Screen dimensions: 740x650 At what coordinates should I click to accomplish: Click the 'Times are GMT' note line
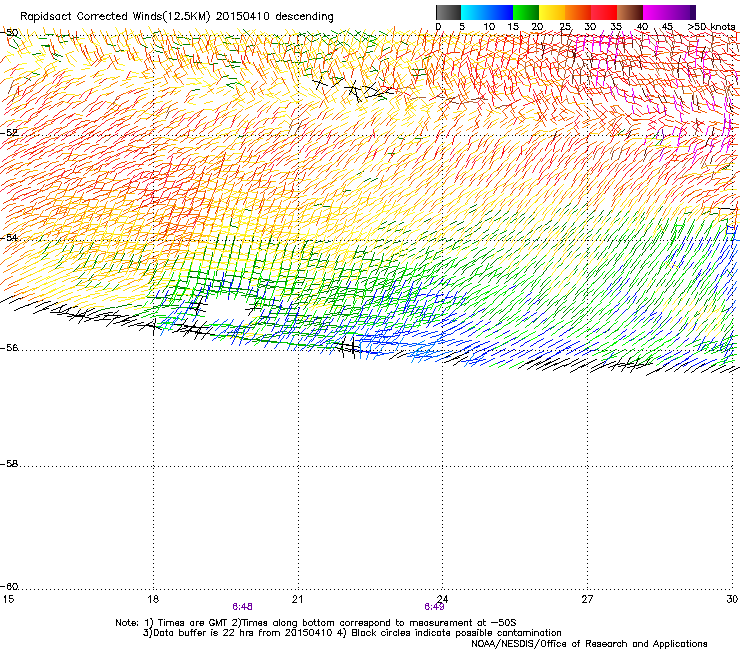[316, 623]
